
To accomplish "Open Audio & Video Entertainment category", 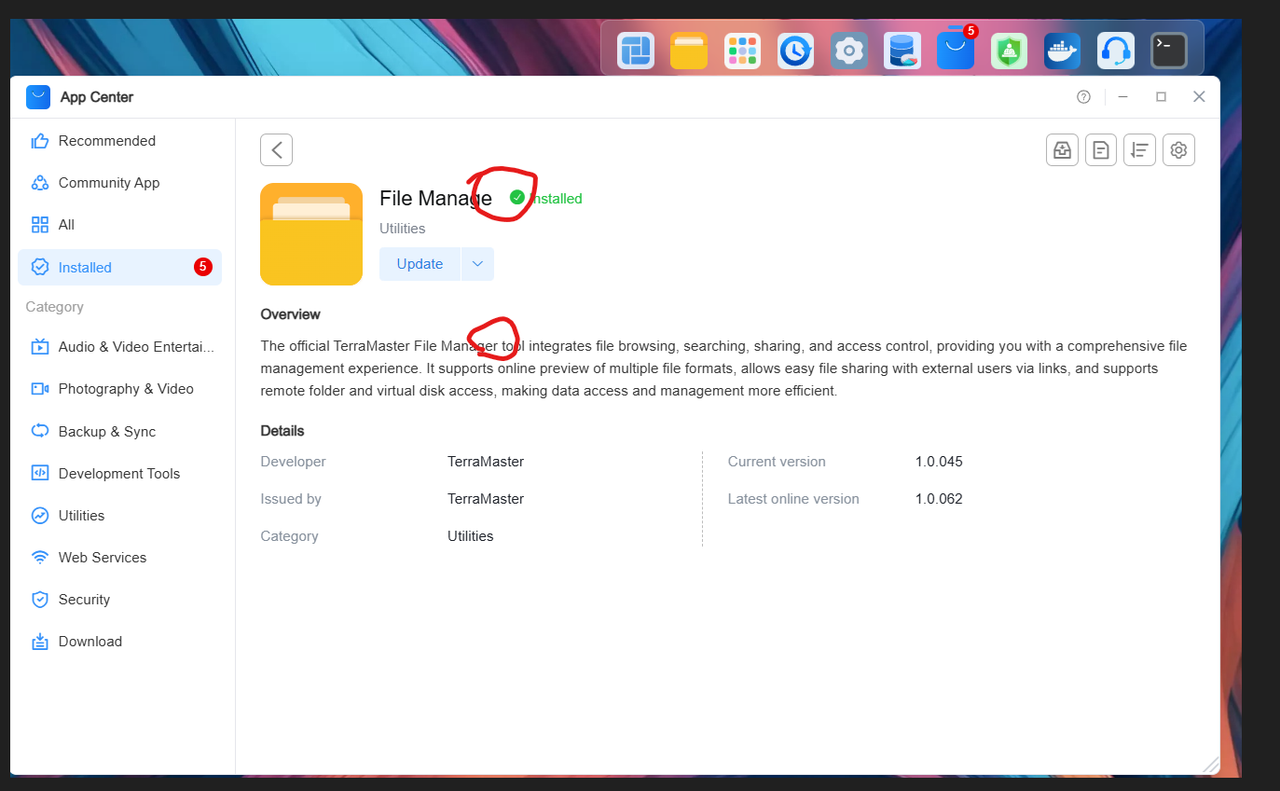I will [x=120, y=347].
